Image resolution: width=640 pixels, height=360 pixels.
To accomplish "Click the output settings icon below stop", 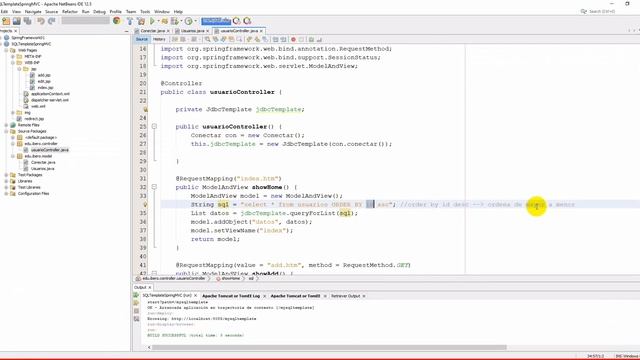I will coord(136,319).
